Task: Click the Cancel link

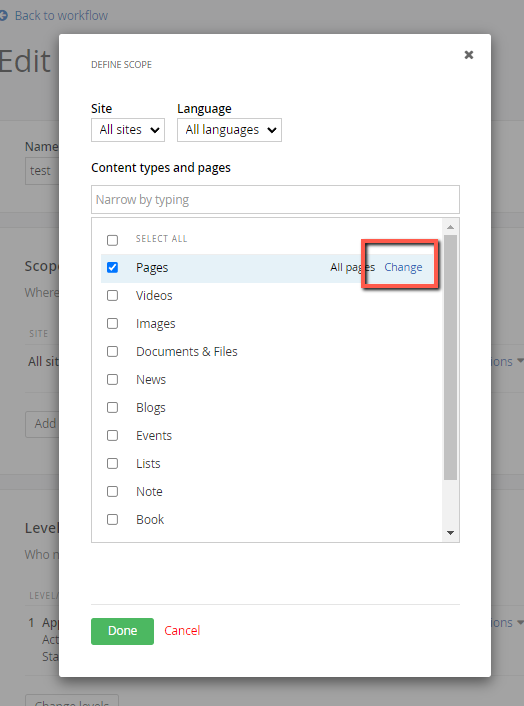Action: [x=182, y=631]
